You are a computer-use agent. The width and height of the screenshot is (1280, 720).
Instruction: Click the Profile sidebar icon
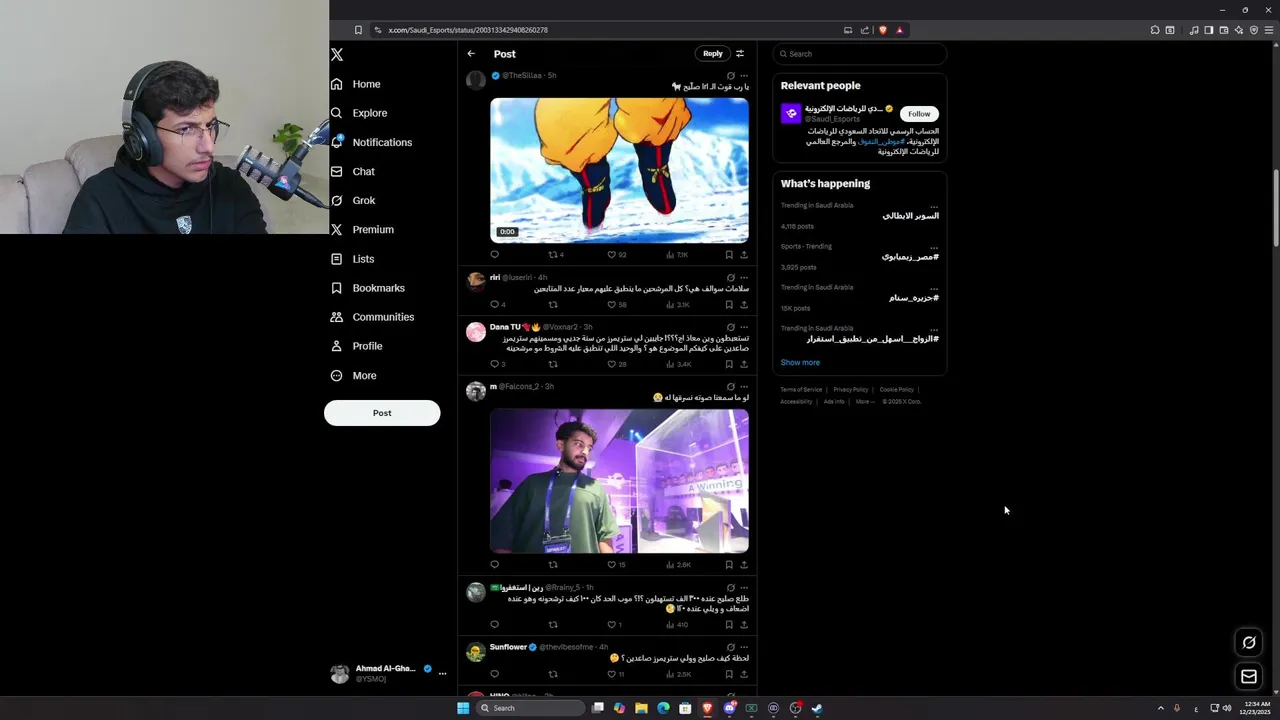click(337, 346)
